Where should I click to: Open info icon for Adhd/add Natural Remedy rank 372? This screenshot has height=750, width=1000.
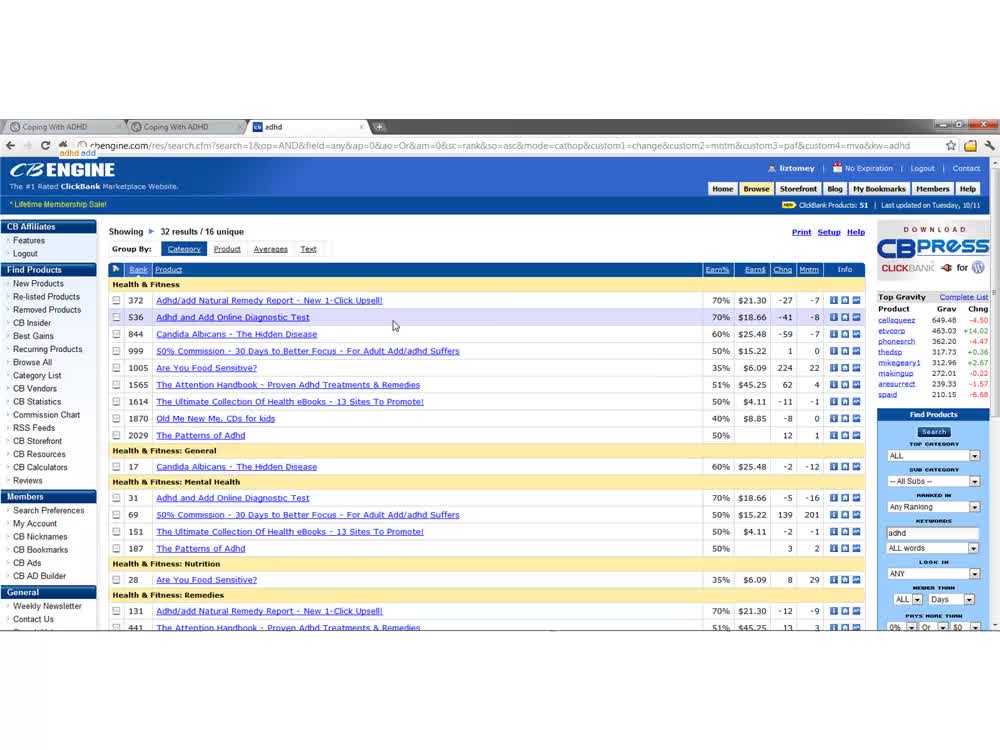click(x=834, y=300)
